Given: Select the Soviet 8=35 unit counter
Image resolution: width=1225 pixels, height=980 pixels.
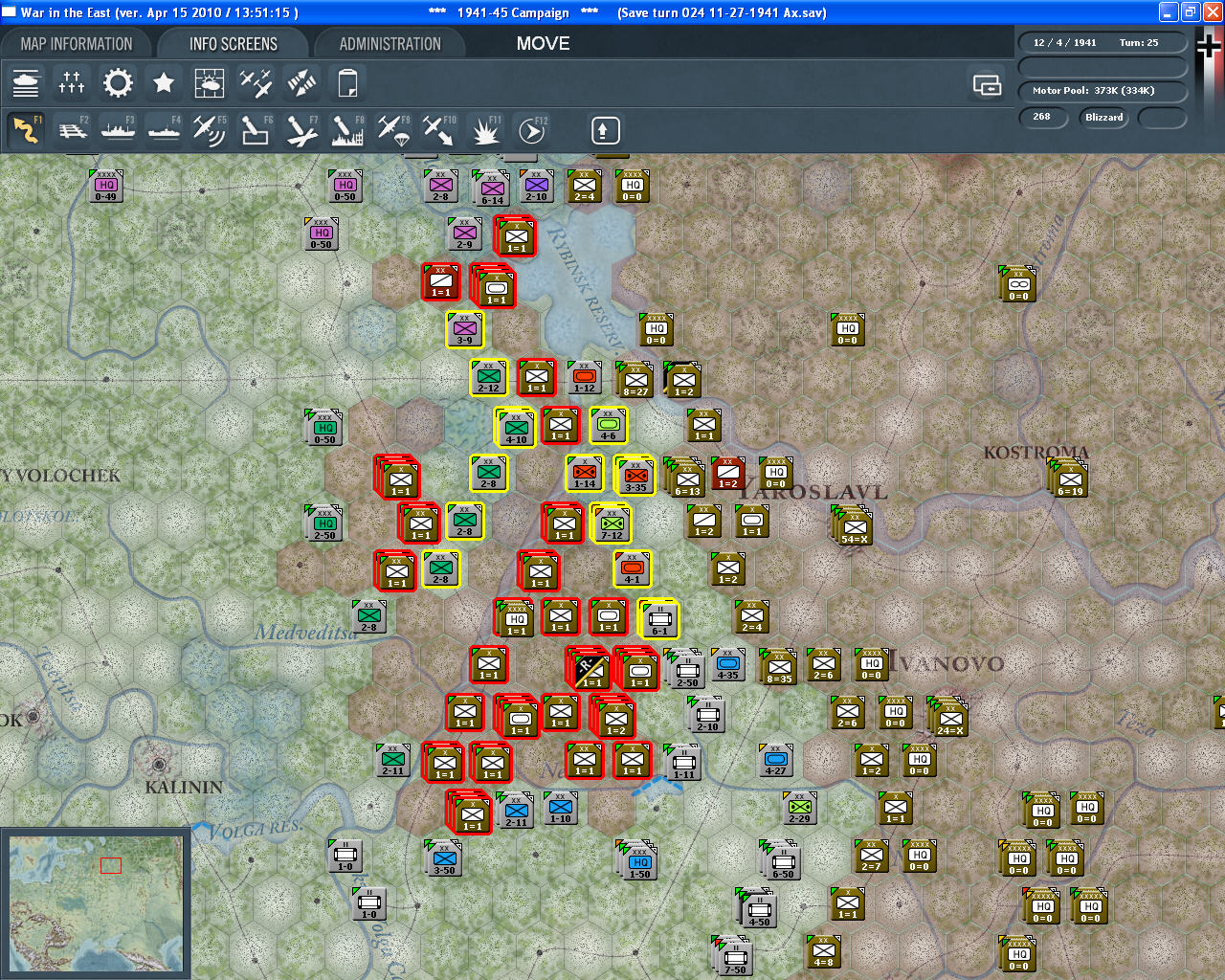Looking at the screenshot, I should point(779,667).
